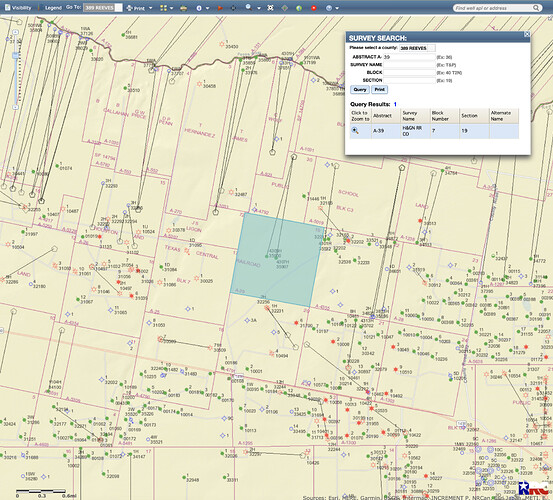
Task: Click the red flag icon in toolbar
Action: [x=220, y=8]
